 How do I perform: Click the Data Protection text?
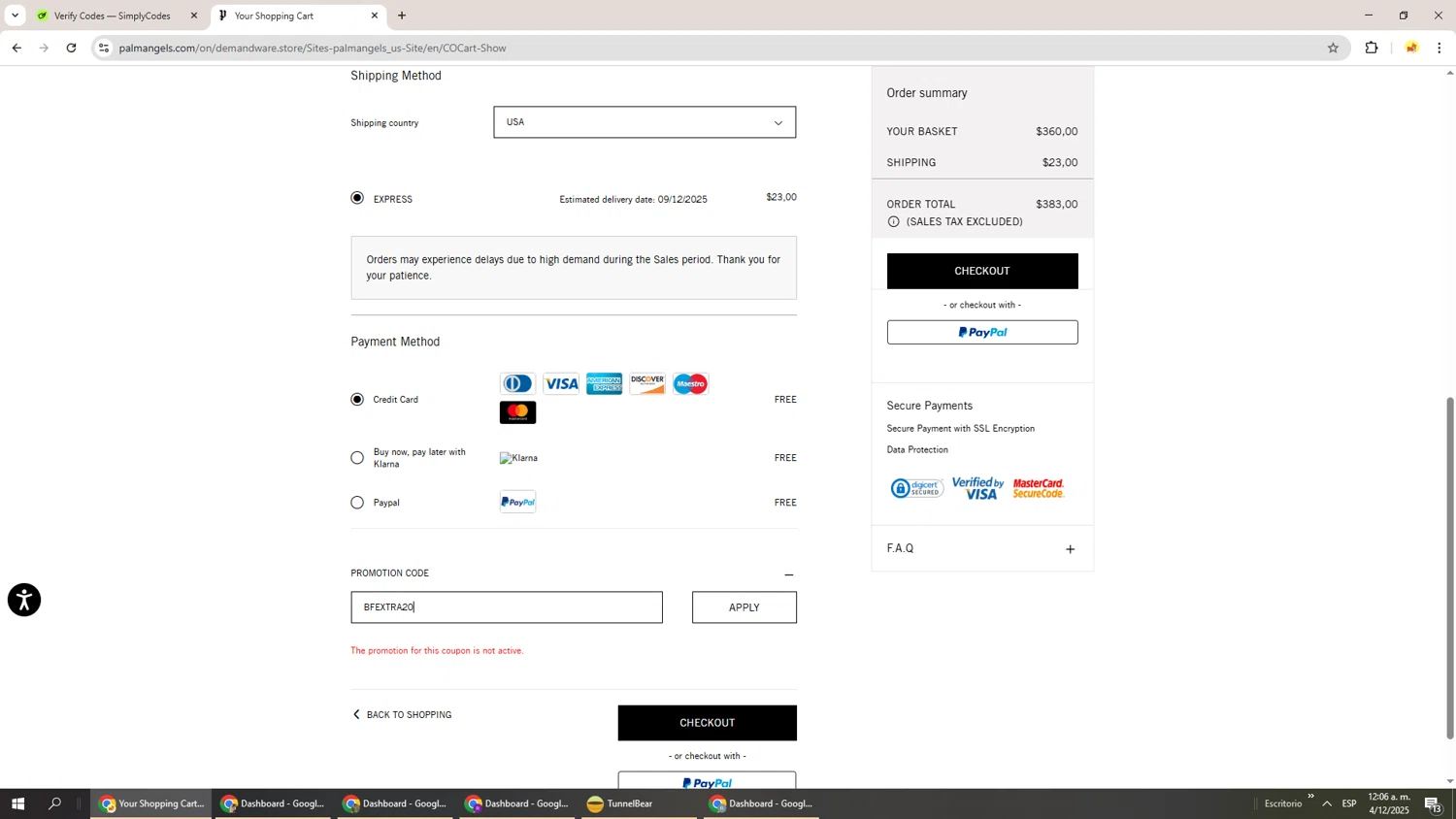tap(917, 450)
